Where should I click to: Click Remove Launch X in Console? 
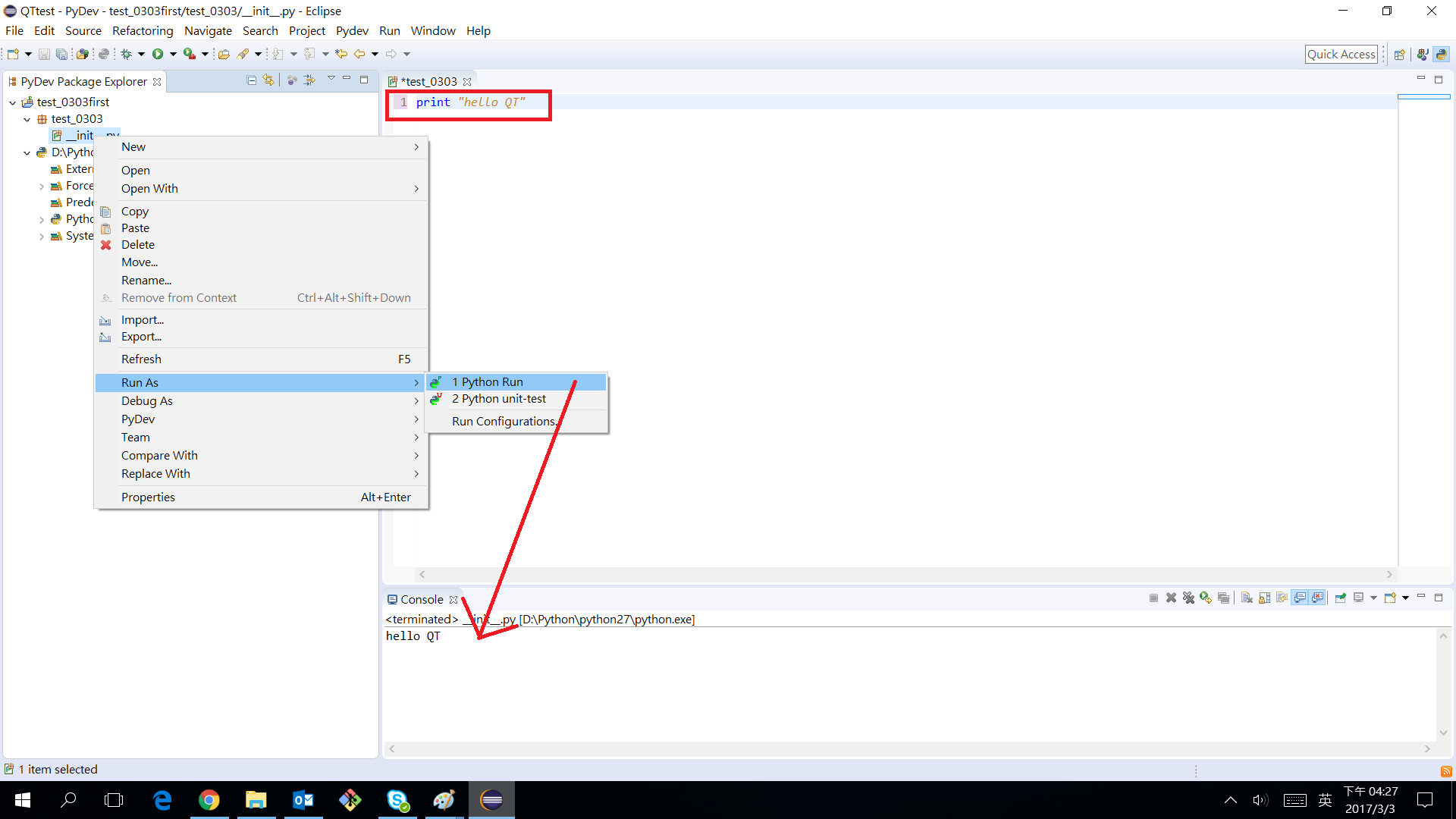[1171, 598]
